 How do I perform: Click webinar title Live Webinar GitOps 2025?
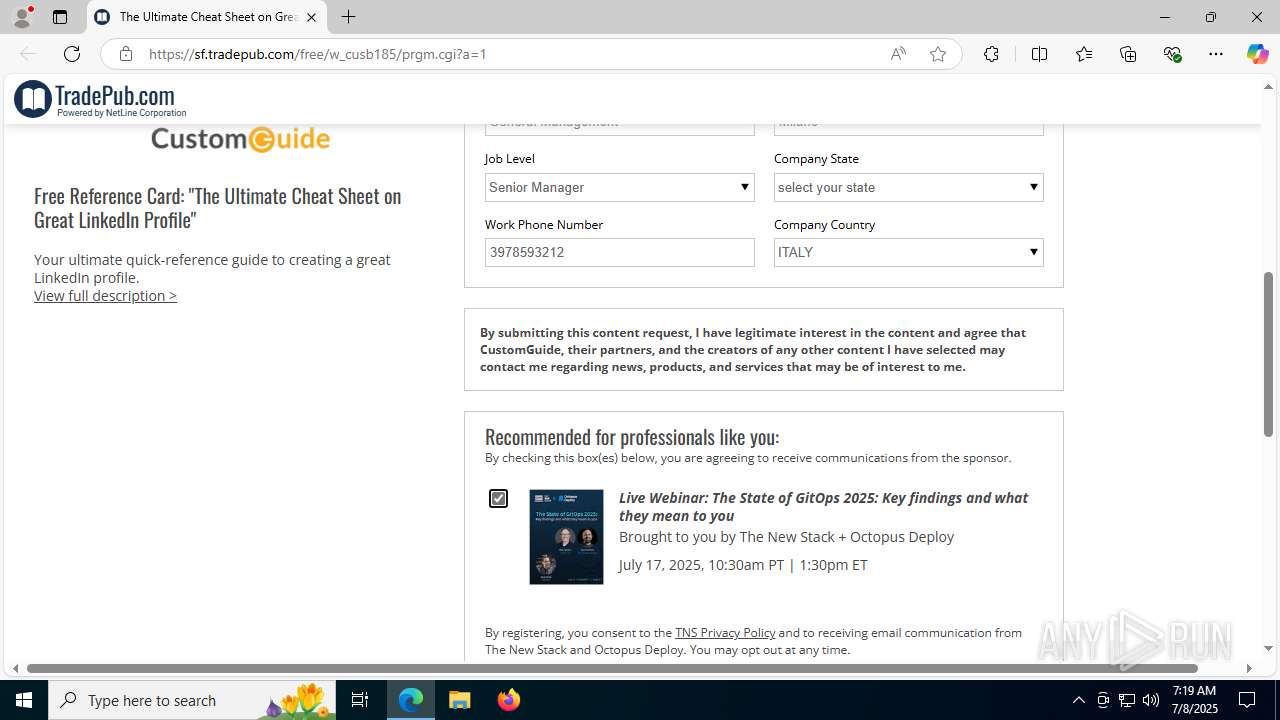[x=823, y=507]
